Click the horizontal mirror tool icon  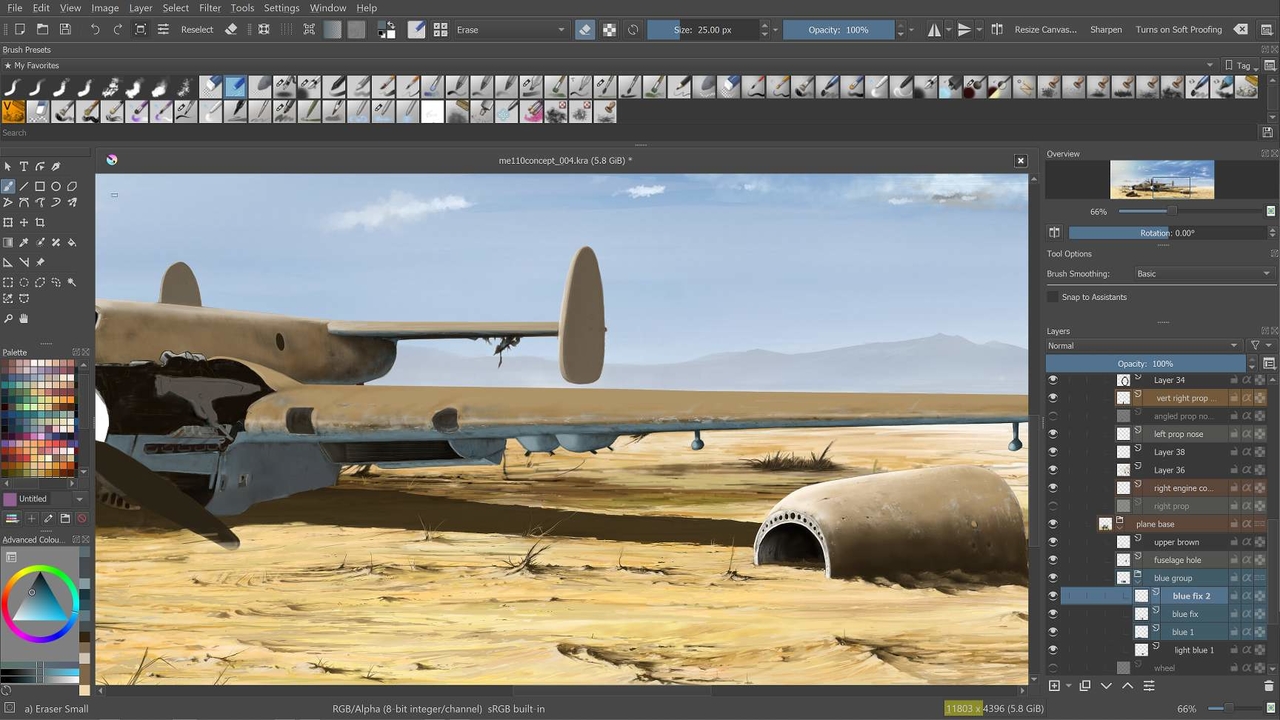(934, 30)
